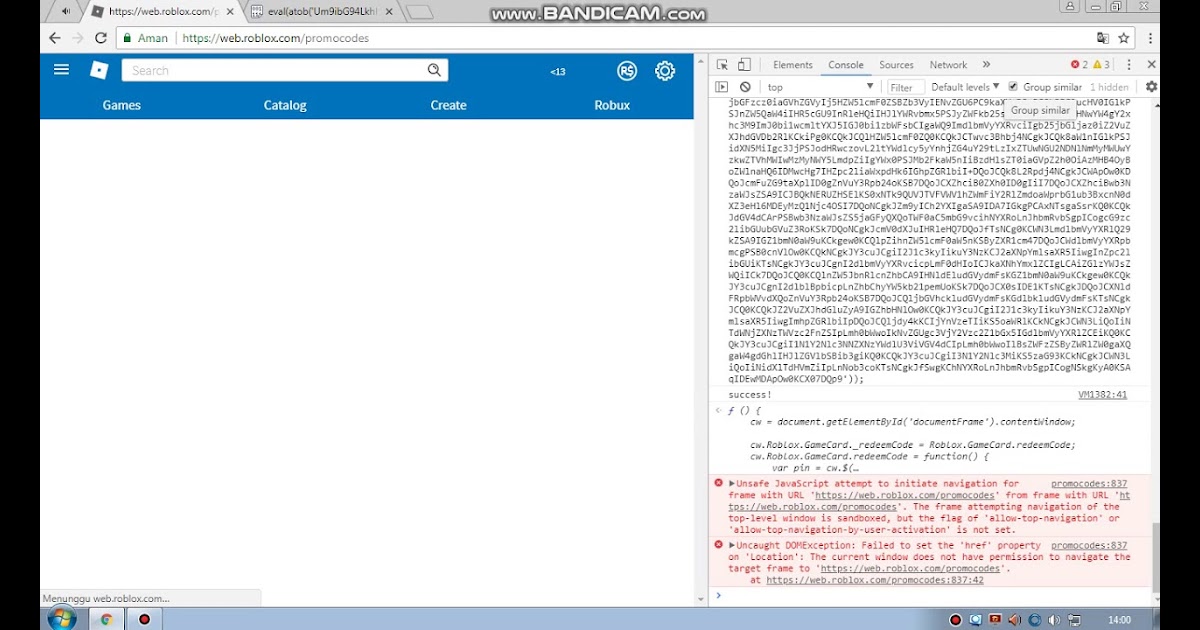Viewport: 1200px width, 630px height.
Task: Expand the Uncaught DOMException error
Action: pos(731,545)
